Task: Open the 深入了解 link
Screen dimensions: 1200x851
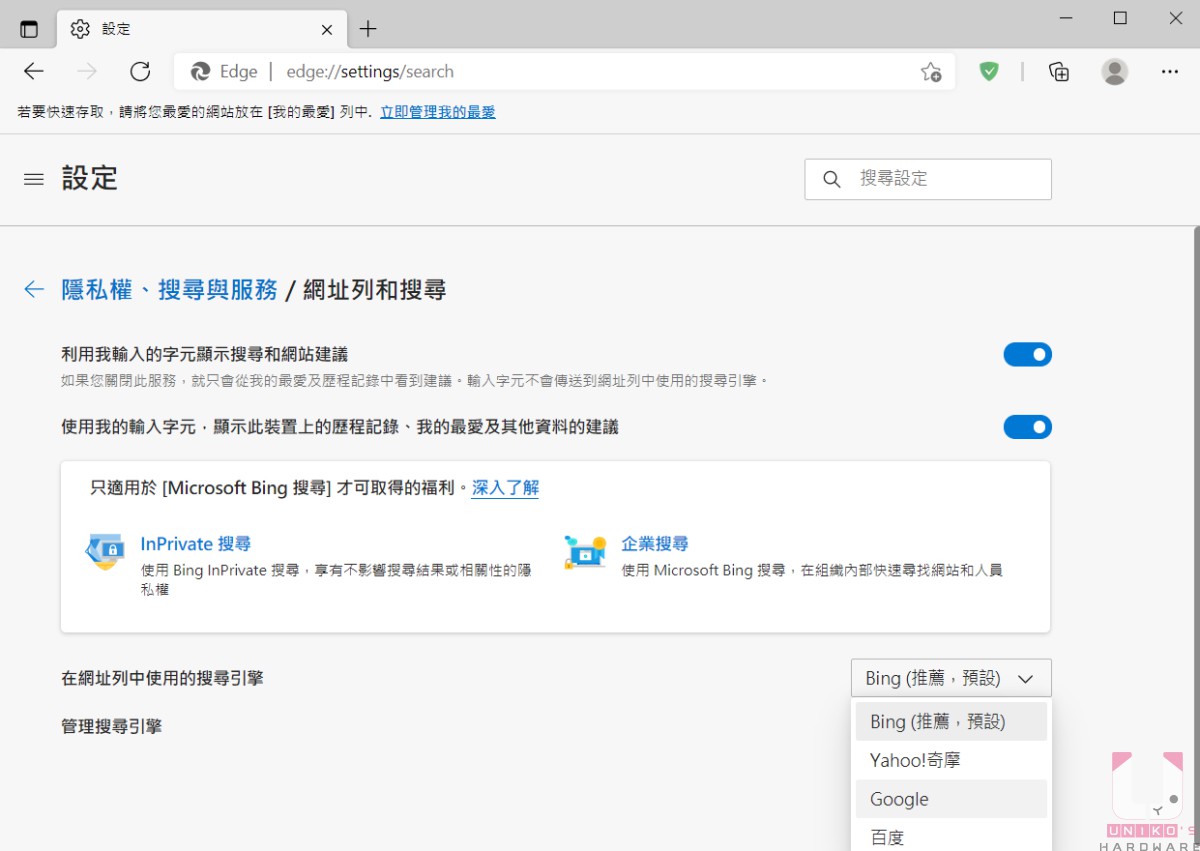Action: click(505, 488)
